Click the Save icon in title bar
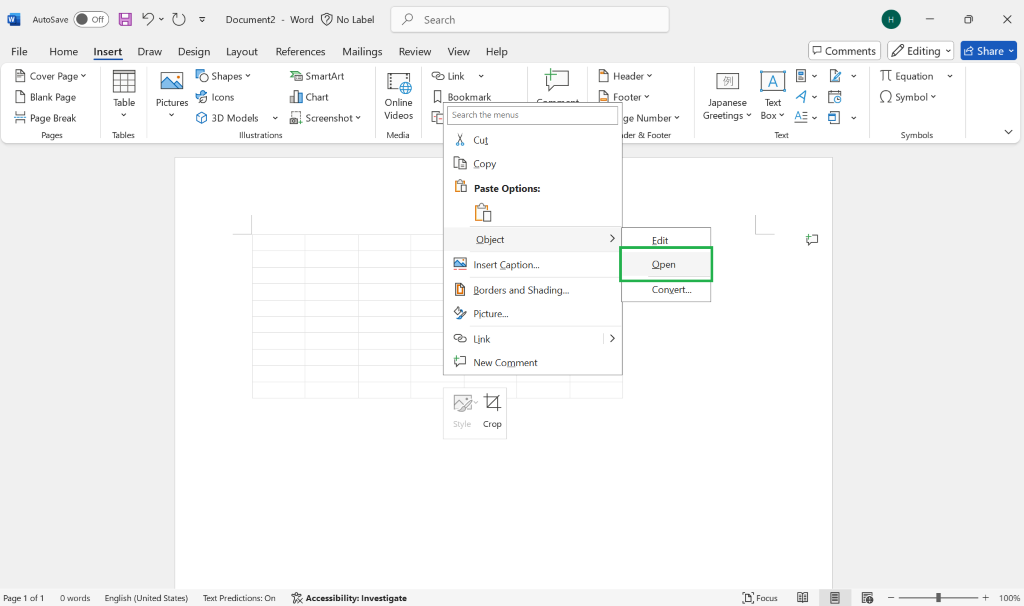This screenshot has width=1024, height=606. coord(125,20)
